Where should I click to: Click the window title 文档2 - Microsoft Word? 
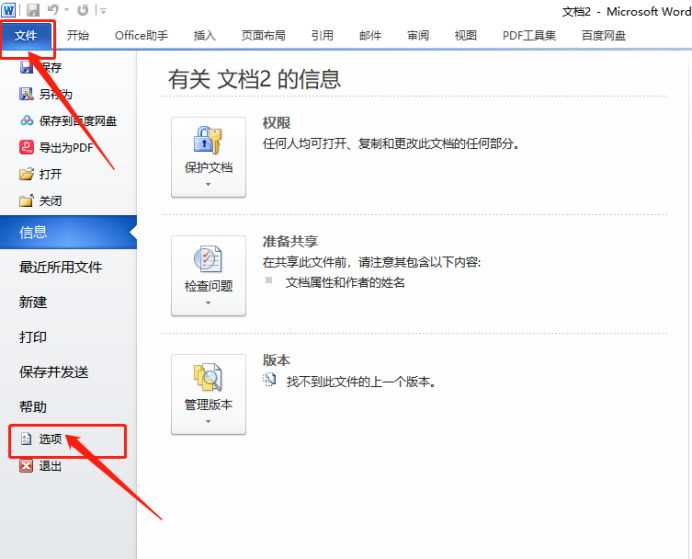point(626,11)
